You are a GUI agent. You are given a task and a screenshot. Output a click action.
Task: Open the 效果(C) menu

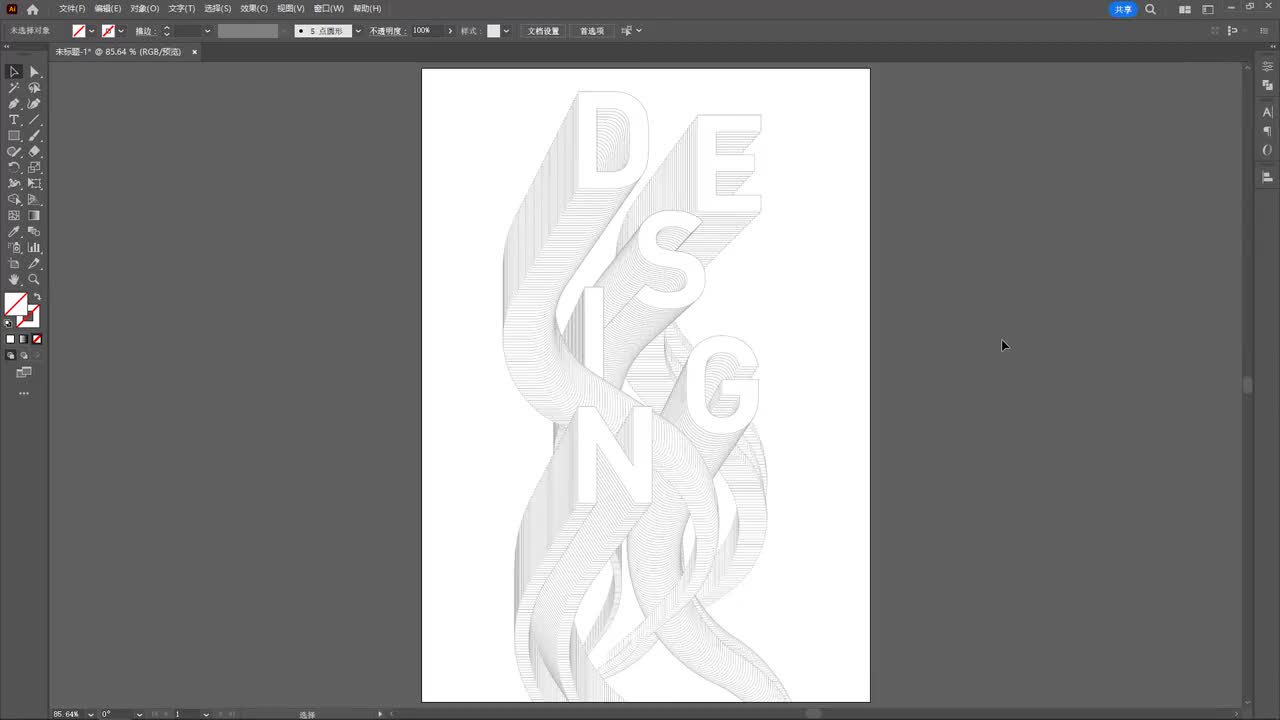pos(254,9)
